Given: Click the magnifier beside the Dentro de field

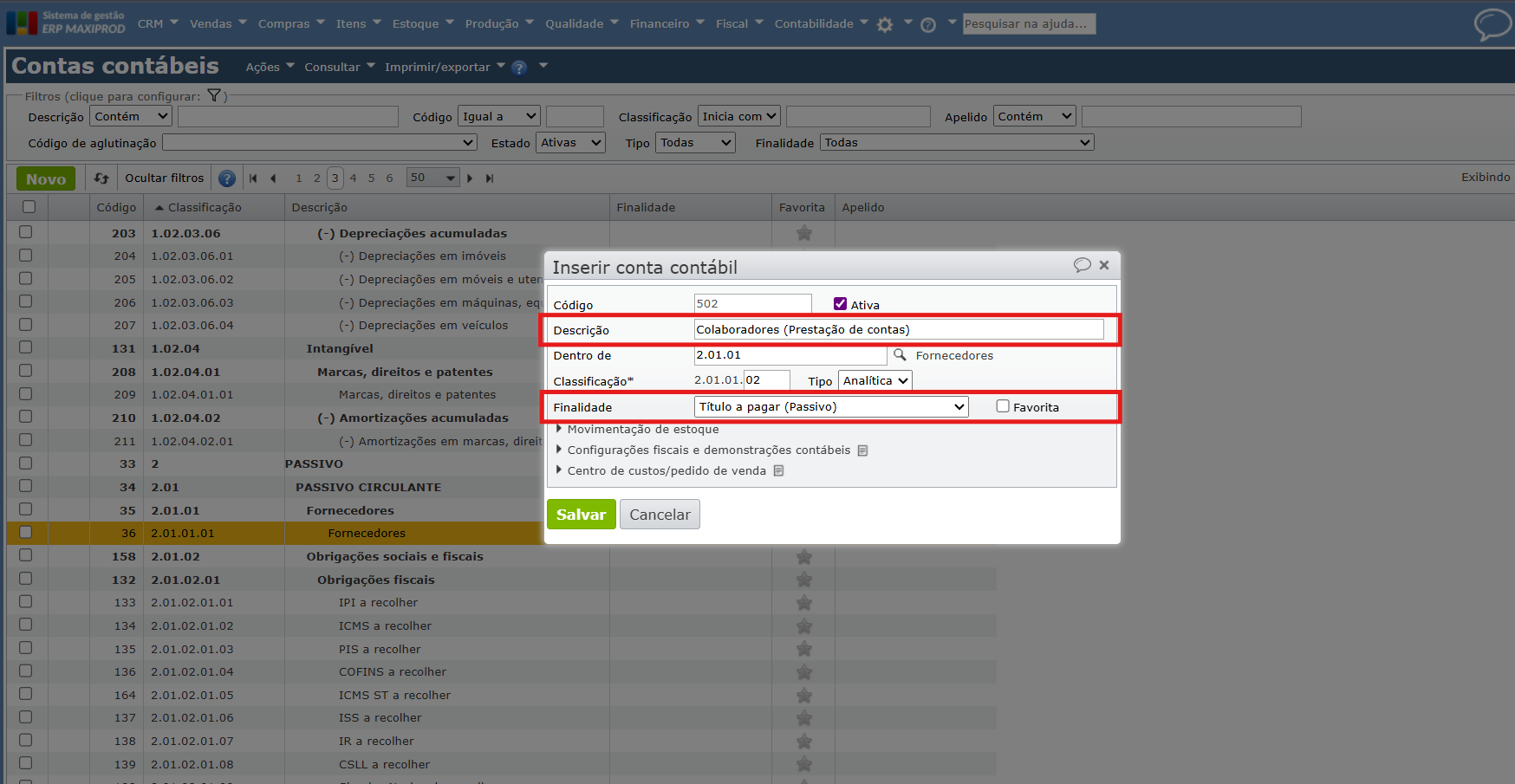Looking at the screenshot, I should pyautogui.click(x=900, y=355).
